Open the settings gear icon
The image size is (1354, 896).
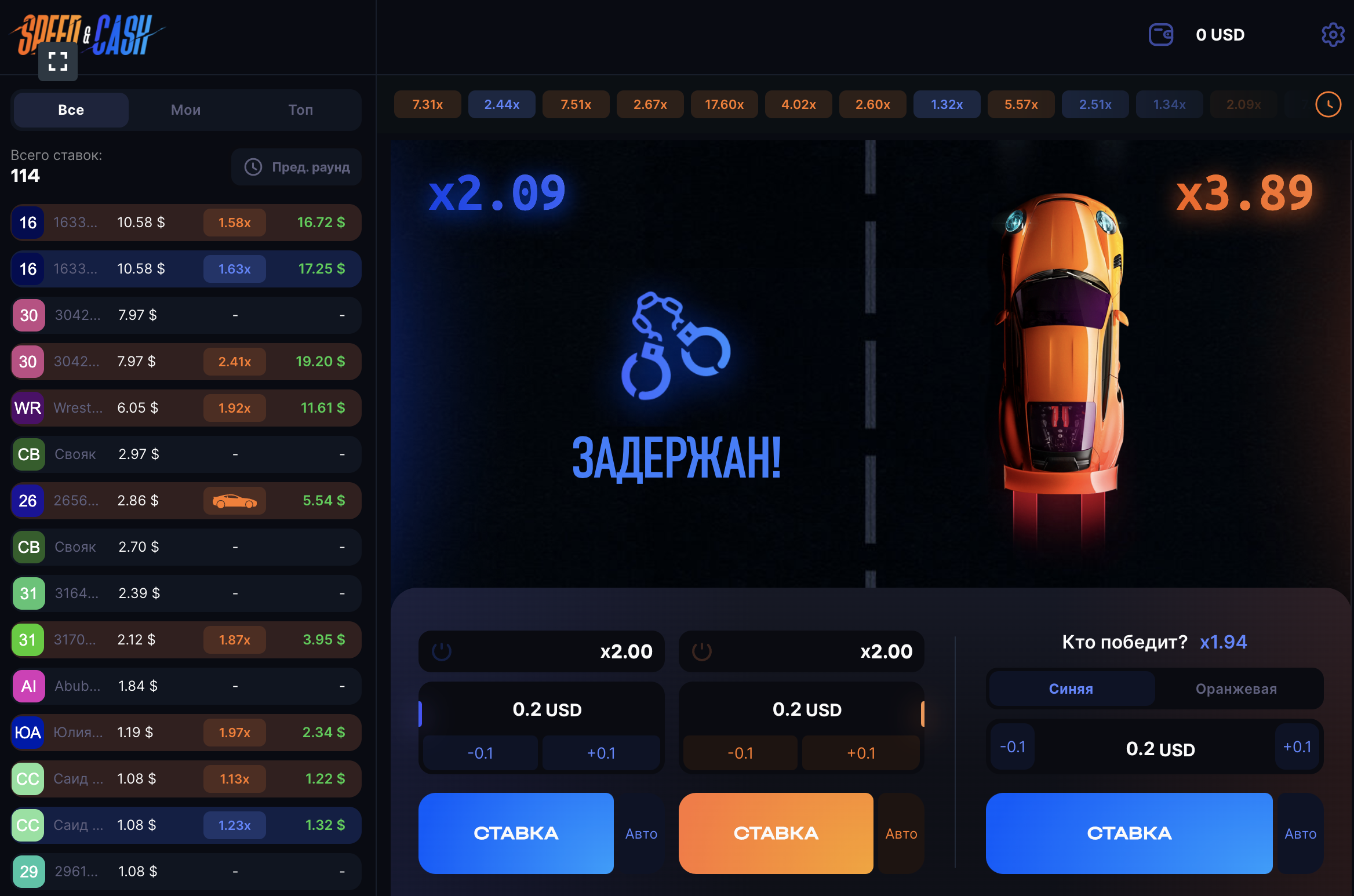tap(1333, 35)
